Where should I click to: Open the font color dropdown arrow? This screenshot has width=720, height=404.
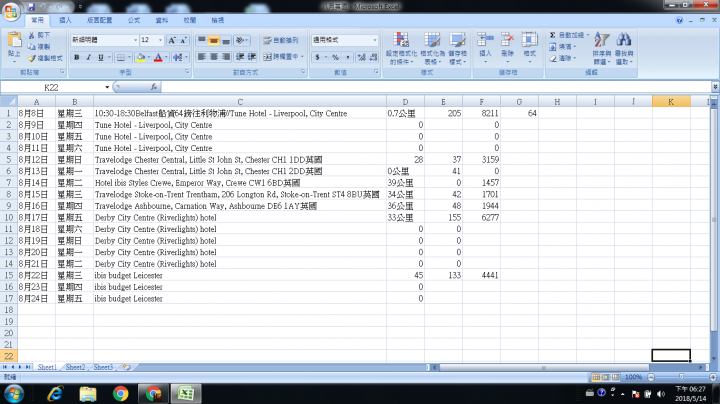click(166, 57)
